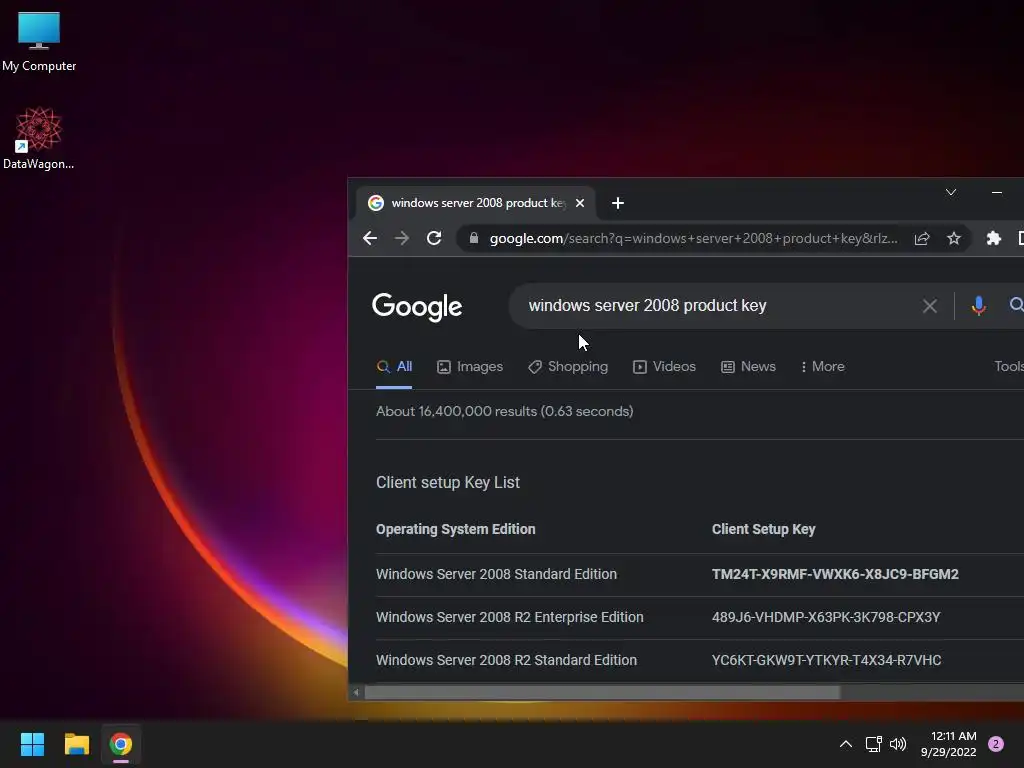The width and height of the screenshot is (1024, 768).
Task: Go forward in Chrome
Action: pos(402,238)
